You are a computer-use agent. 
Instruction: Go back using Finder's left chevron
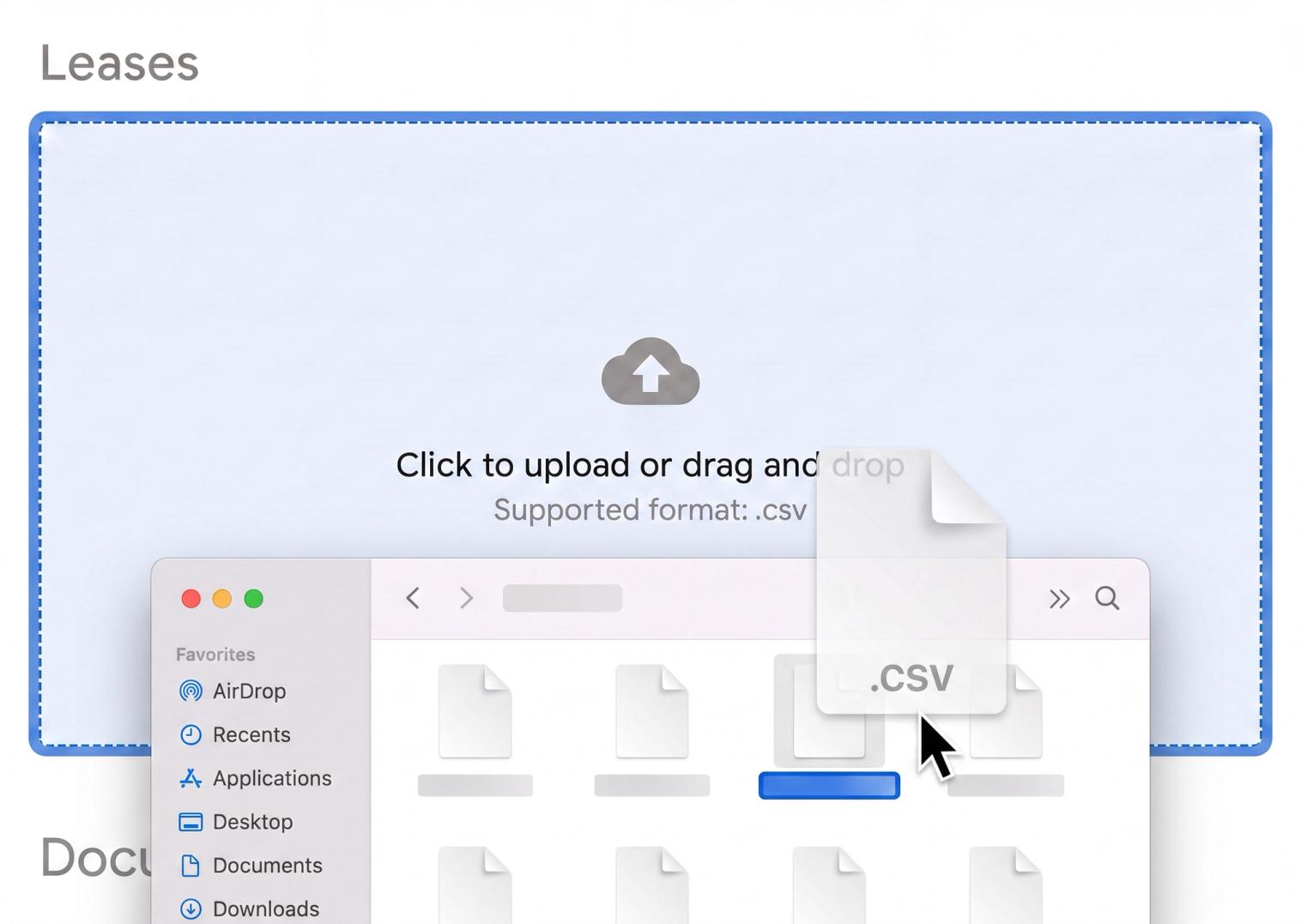click(413, 598)
